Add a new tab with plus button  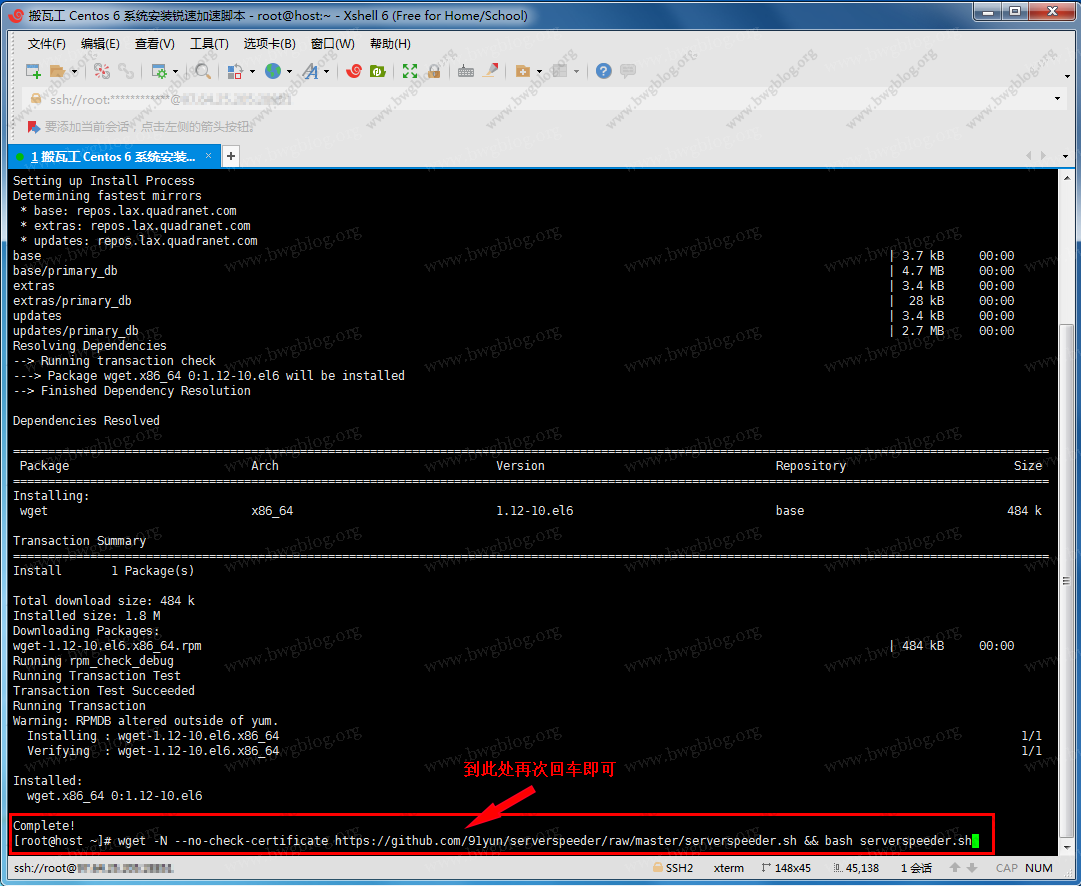231,157
